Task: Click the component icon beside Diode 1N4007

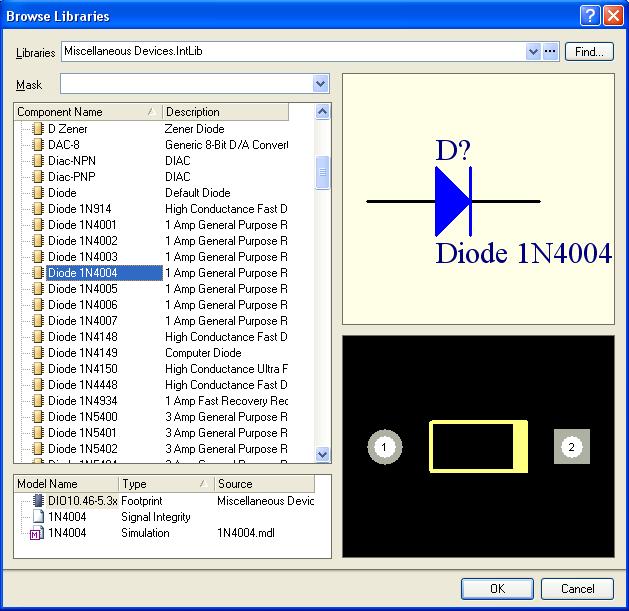Action: (38, 321)
